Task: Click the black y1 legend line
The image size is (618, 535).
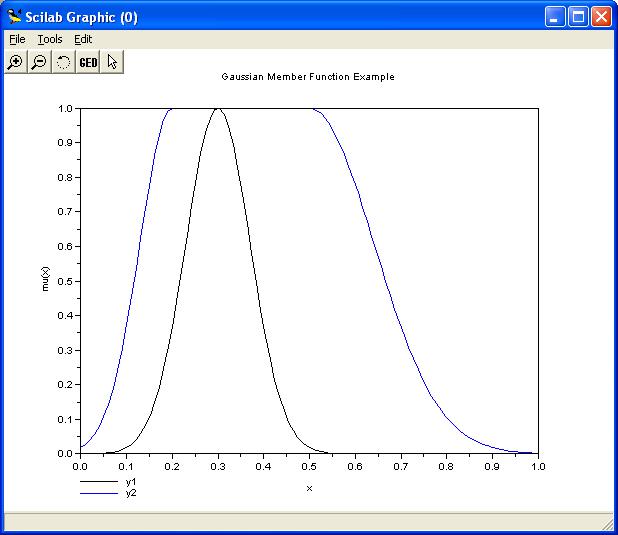Action: 98,483
